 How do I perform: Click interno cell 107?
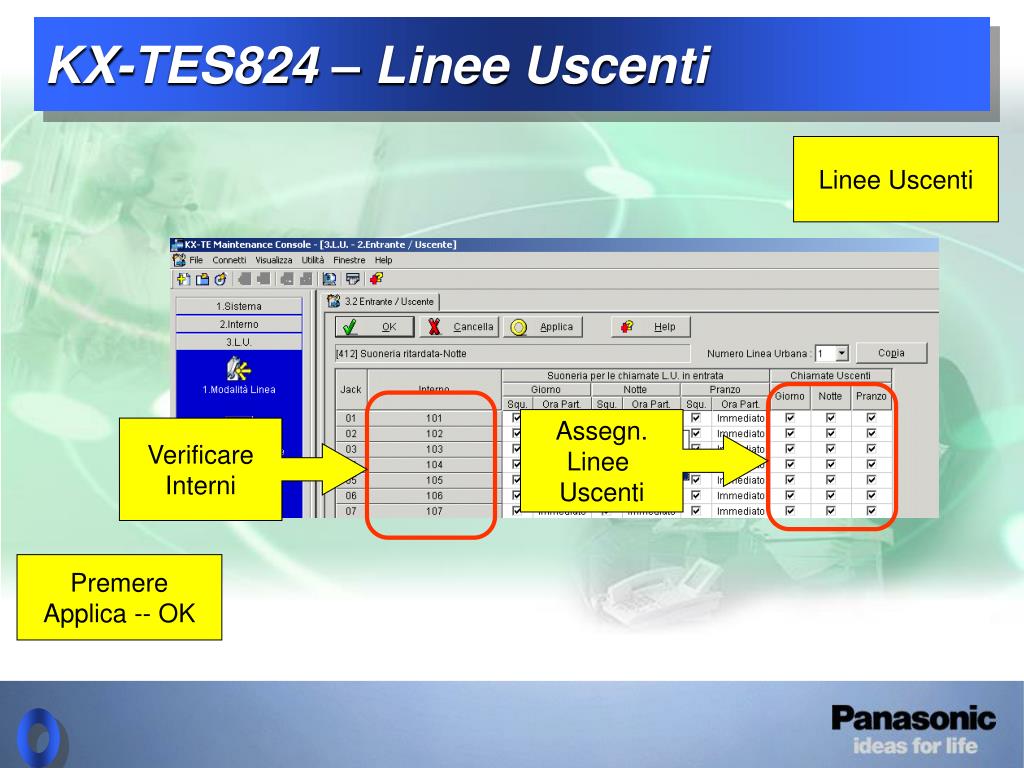(x=434, y=511)
